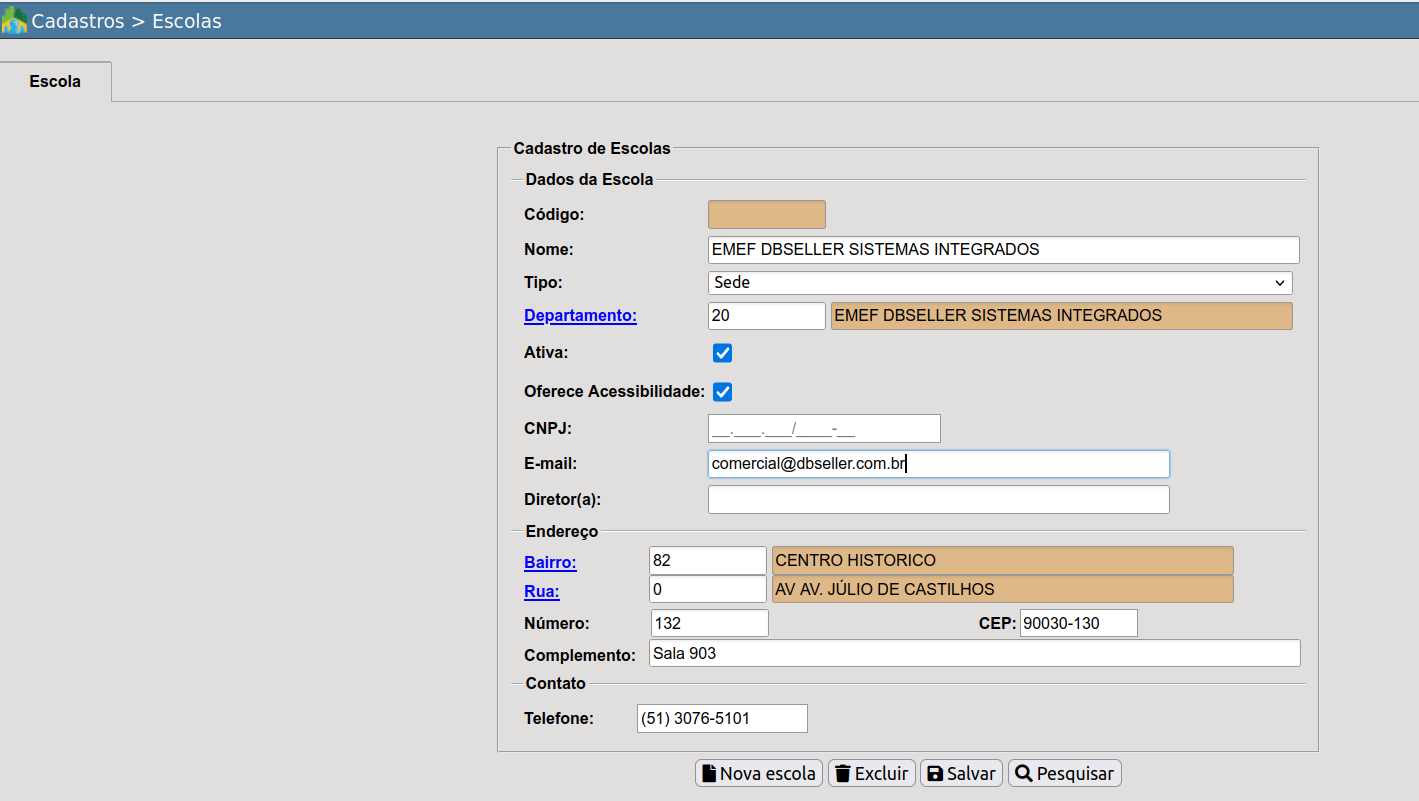Follow the Rua lookup link

tap(541, 592)
